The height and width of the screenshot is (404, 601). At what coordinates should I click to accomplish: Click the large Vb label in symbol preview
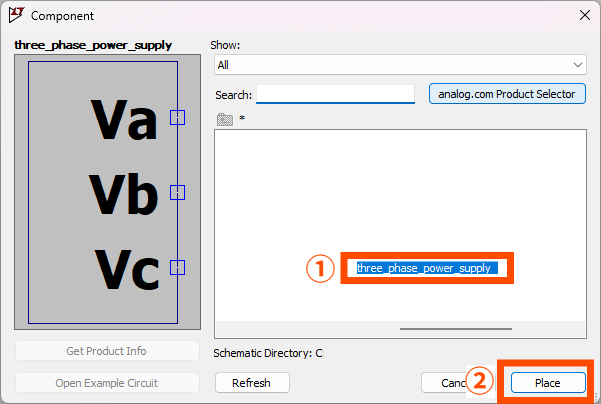(x=124, y=194)
